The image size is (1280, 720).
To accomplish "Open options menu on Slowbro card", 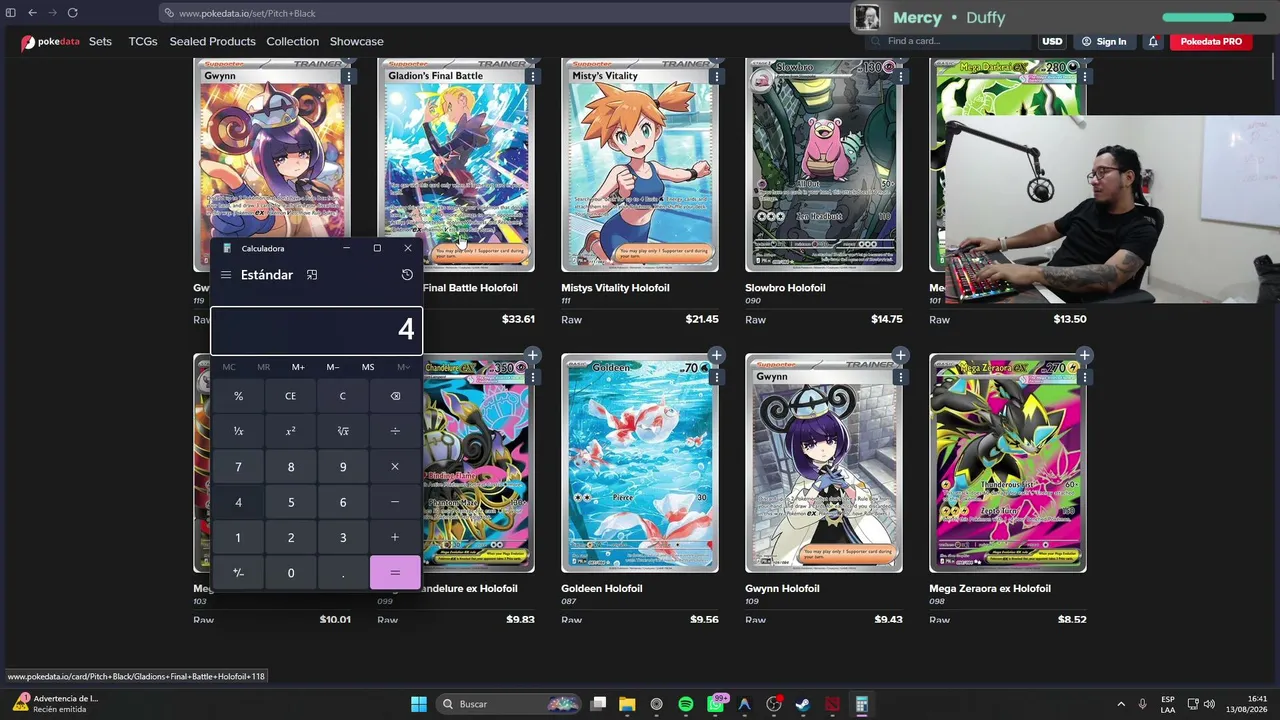I will coord(901,76).
